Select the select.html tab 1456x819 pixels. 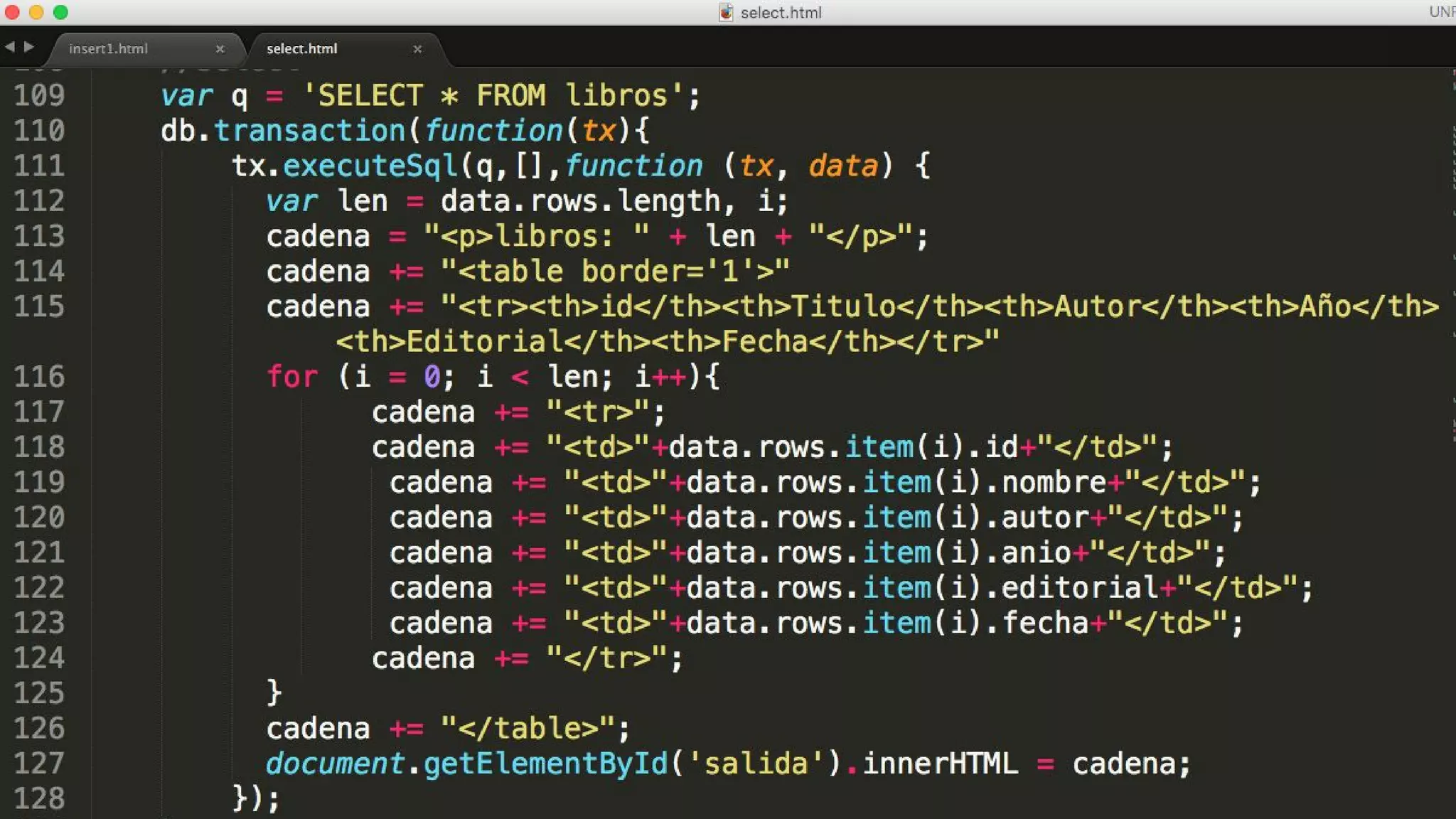(301, 48)
